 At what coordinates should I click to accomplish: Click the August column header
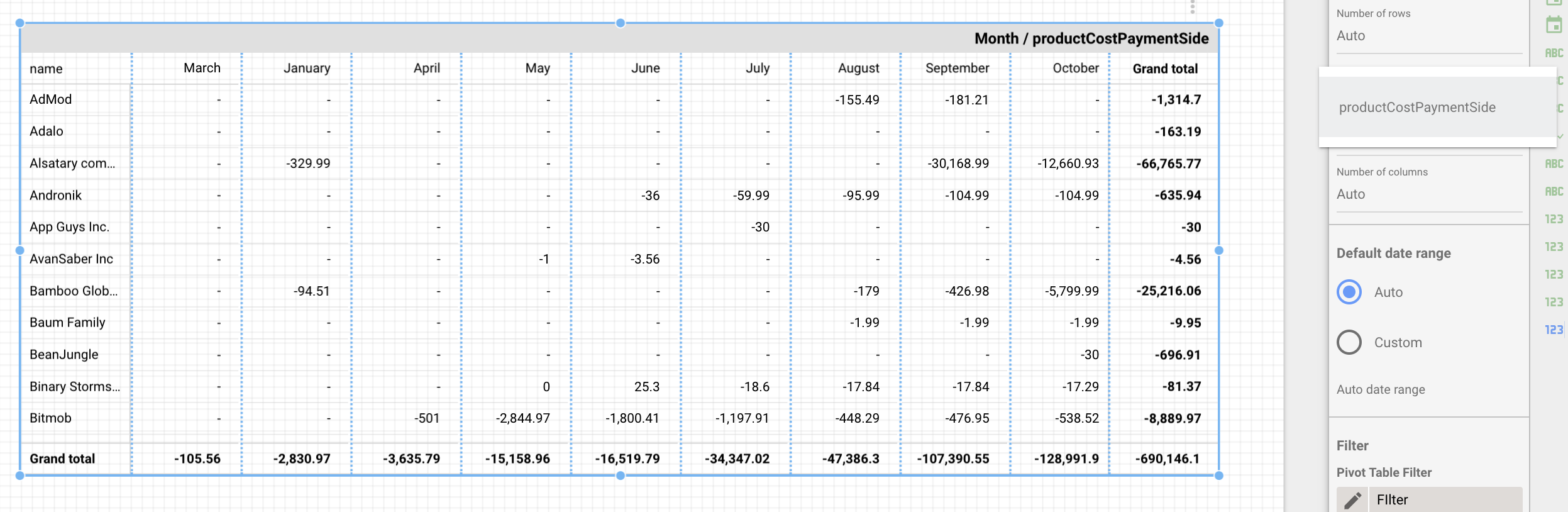(858, 68)
